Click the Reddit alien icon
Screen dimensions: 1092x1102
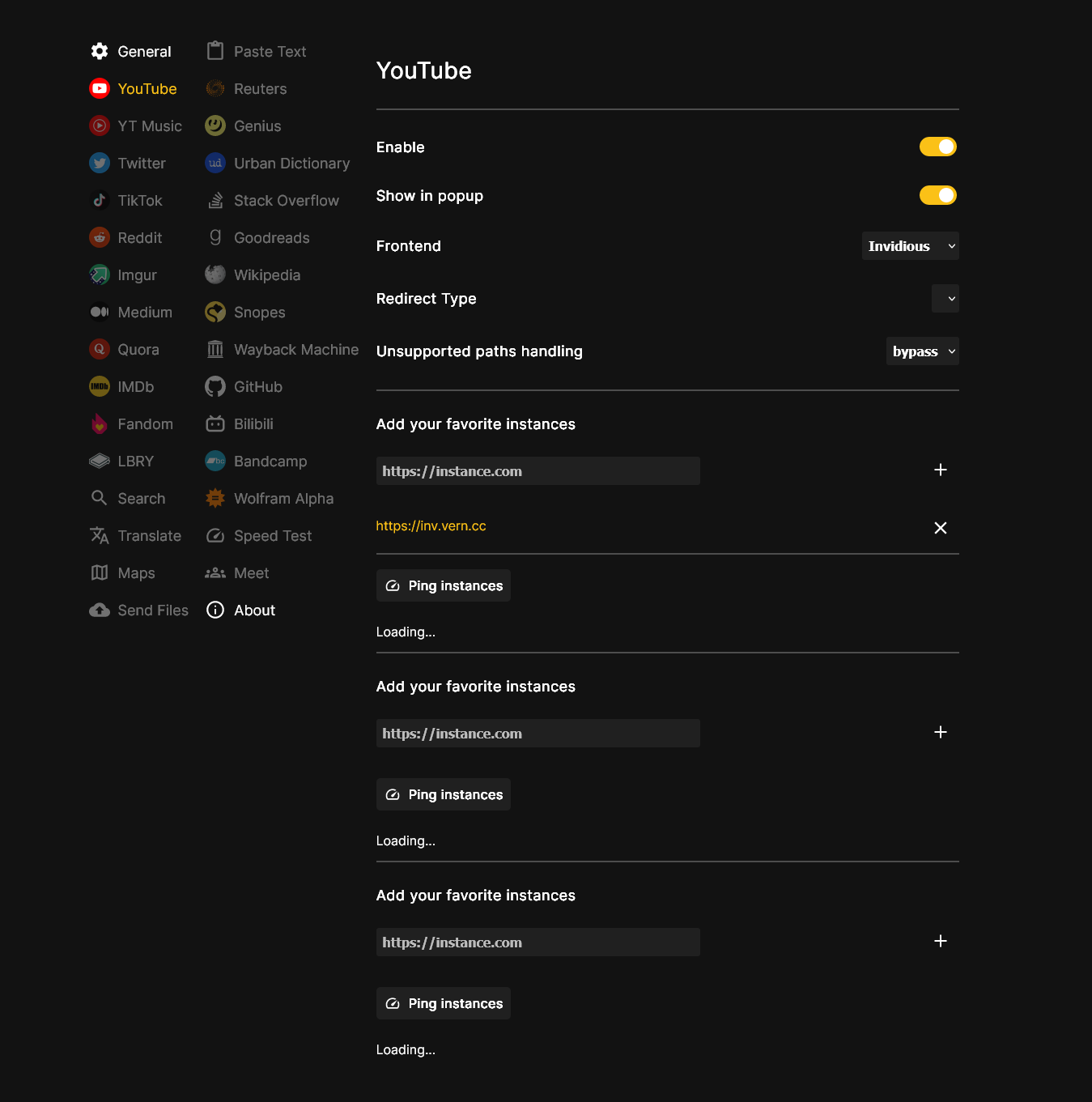pyautogui.click(x=99, y=237)
